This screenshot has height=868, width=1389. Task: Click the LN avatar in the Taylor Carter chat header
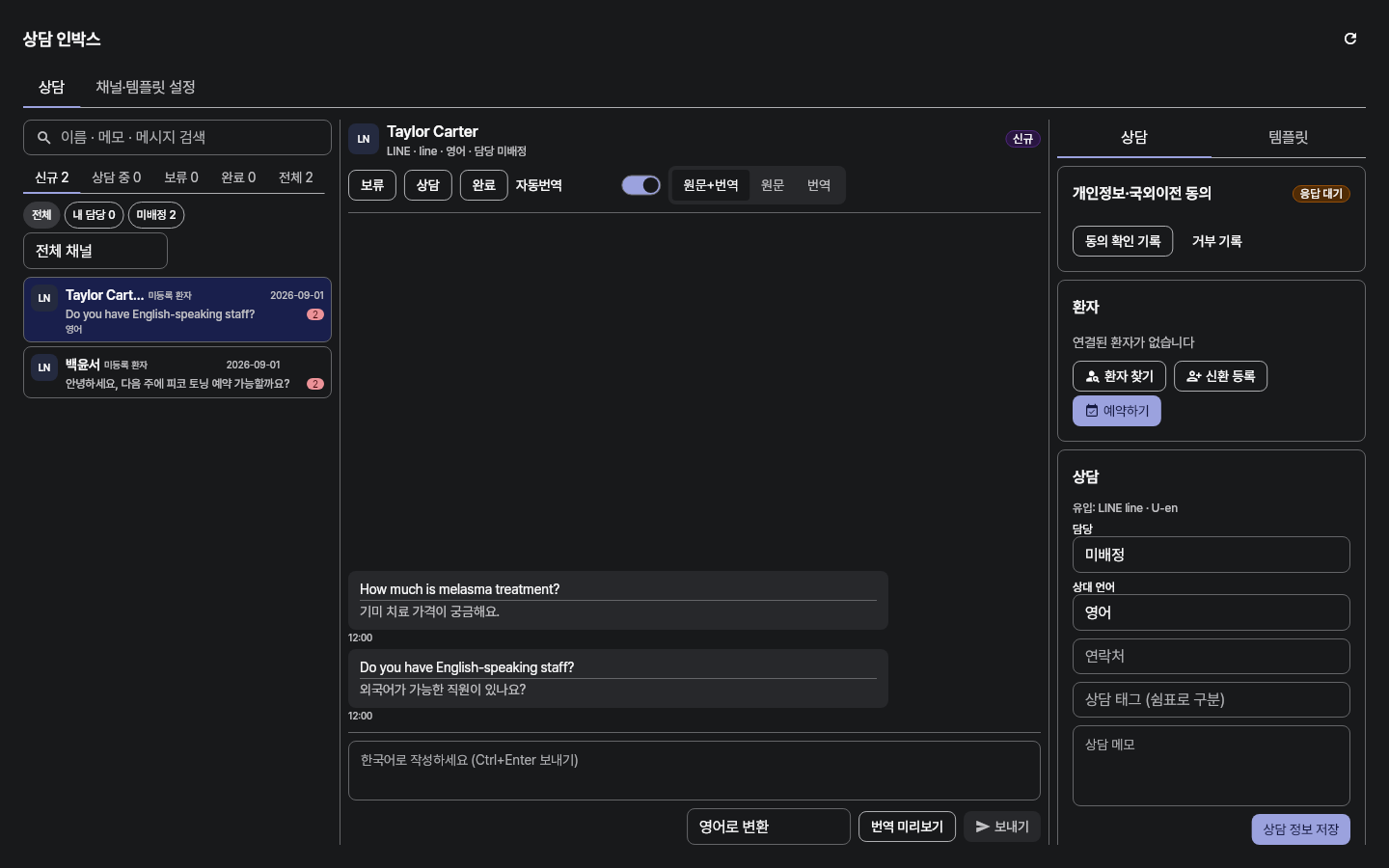tap(364, 139)
